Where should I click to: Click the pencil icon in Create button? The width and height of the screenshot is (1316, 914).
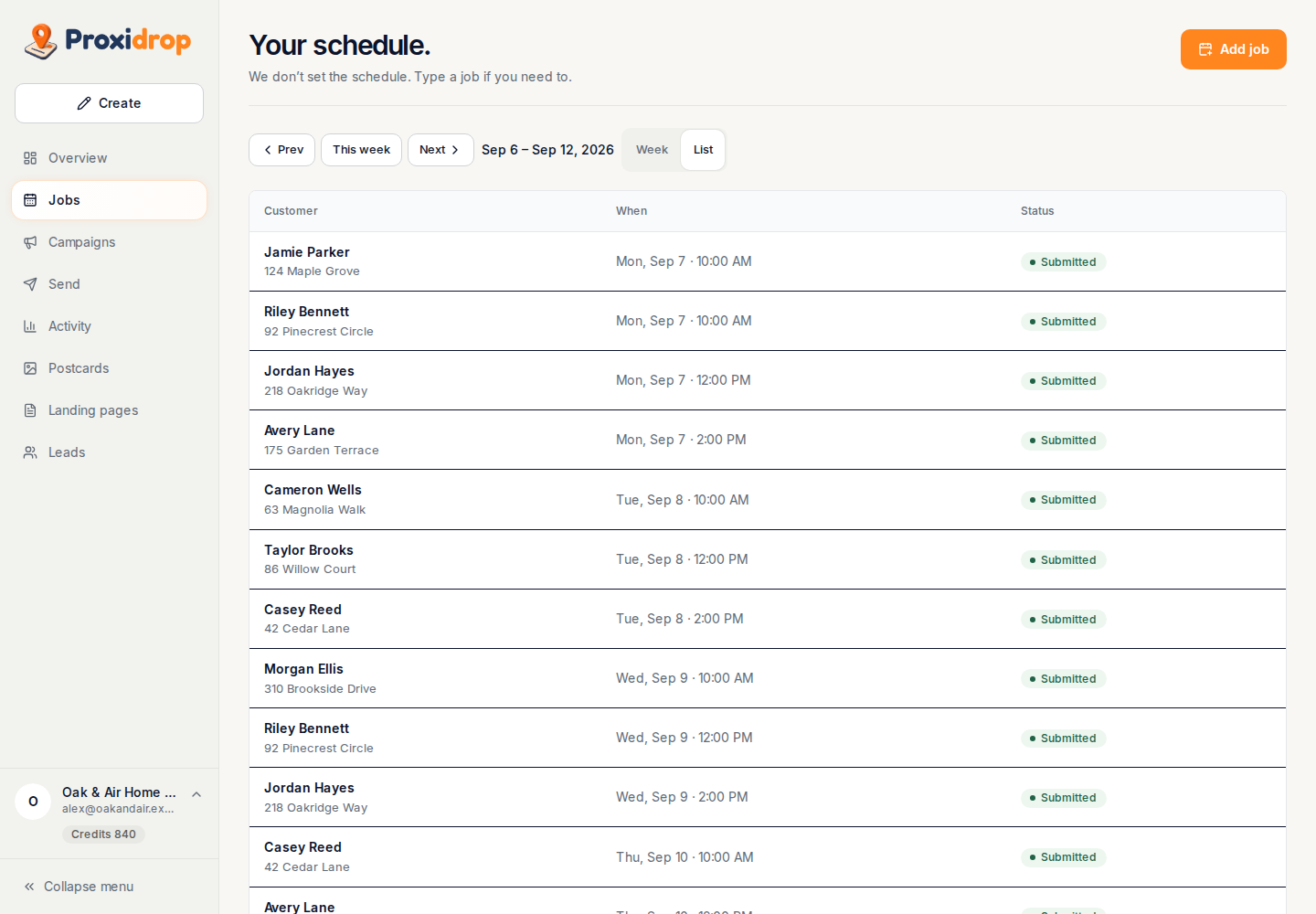tap(84, 103)
